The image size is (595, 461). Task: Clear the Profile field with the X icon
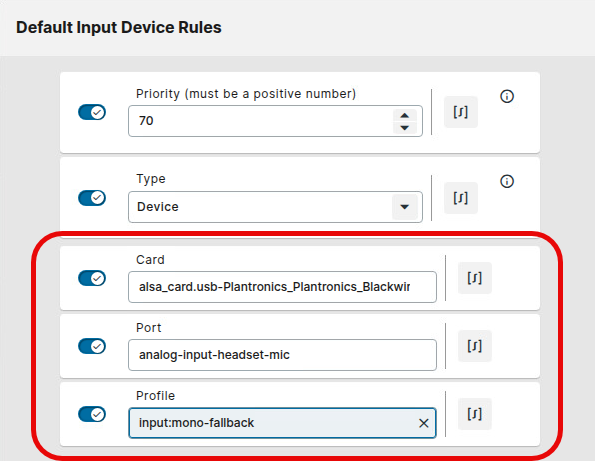pyautogui.click(x=423, y=423)
